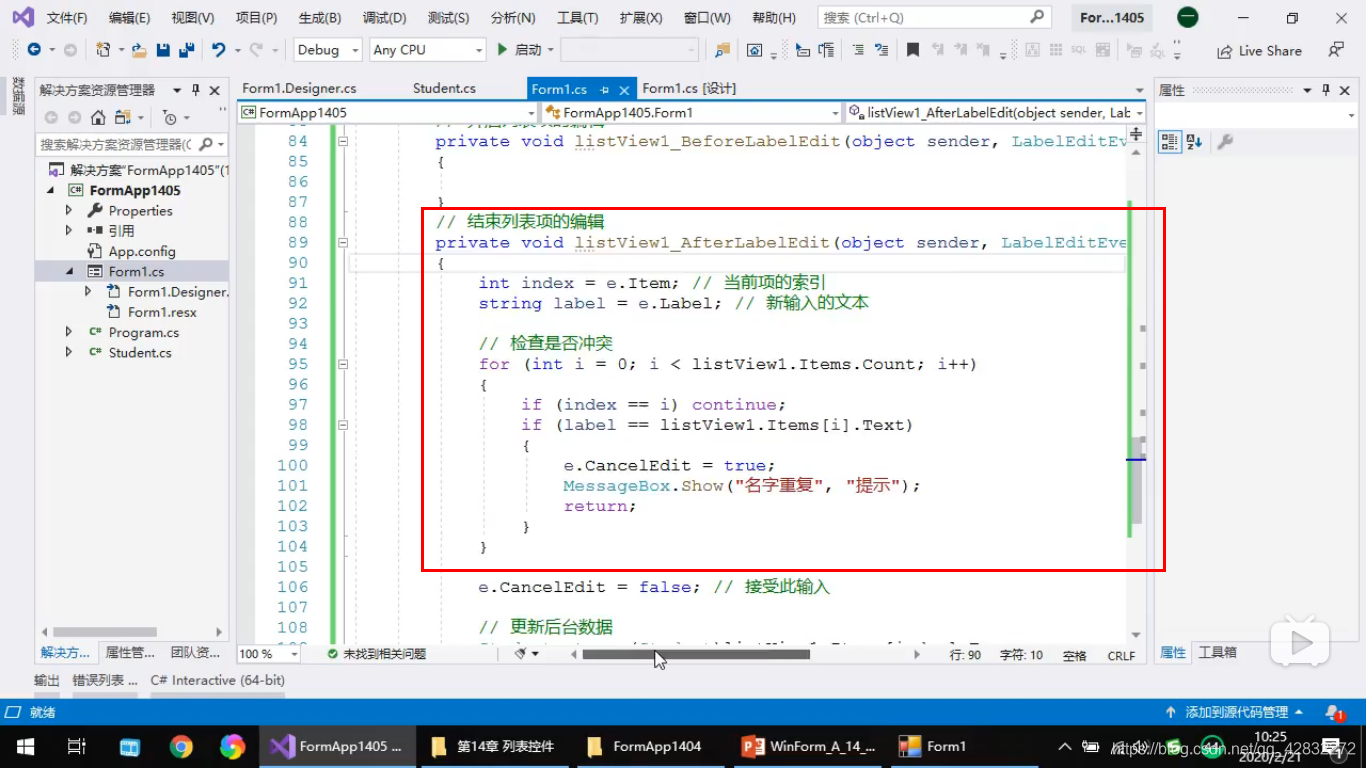Expand the Student.cs tree node
1366x768 pixels.
[x=69, y=352]
